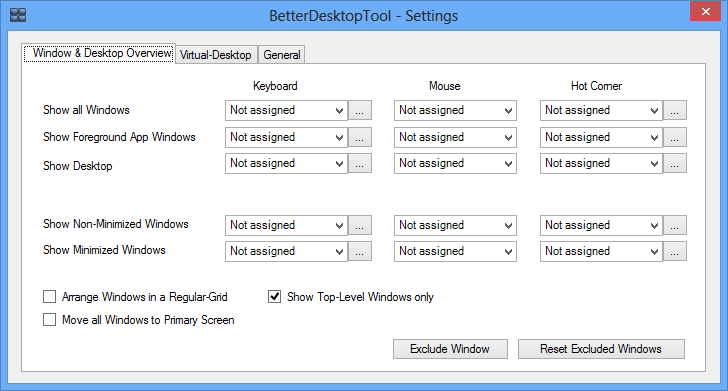Open Keyboard dropdown for Show Desktop
728x391 pixels.
click(x=286, y=163)
